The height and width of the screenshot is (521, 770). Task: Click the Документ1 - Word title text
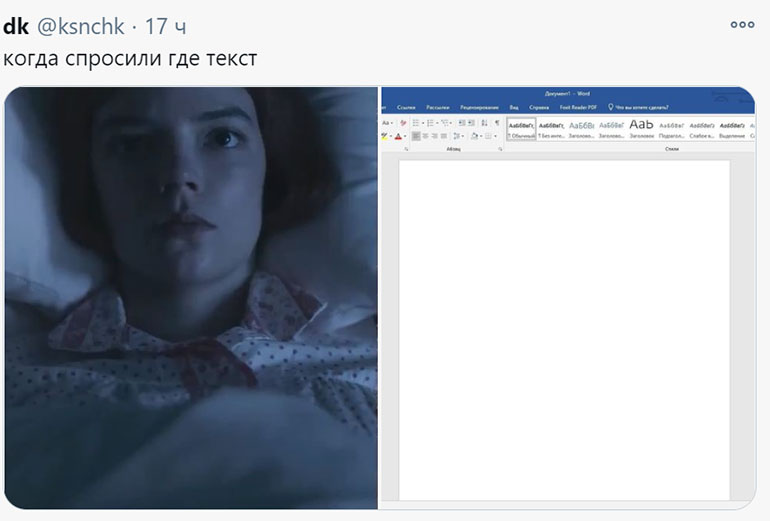point(567,93)
